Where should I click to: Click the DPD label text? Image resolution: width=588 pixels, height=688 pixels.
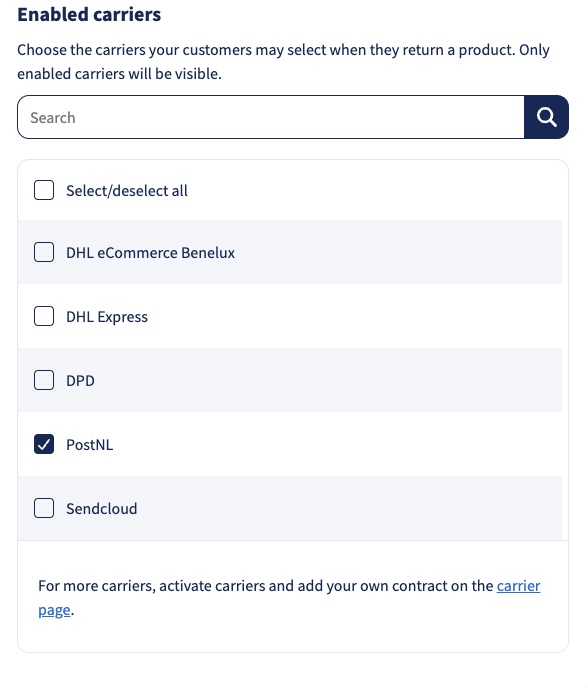tap(80, 380)
